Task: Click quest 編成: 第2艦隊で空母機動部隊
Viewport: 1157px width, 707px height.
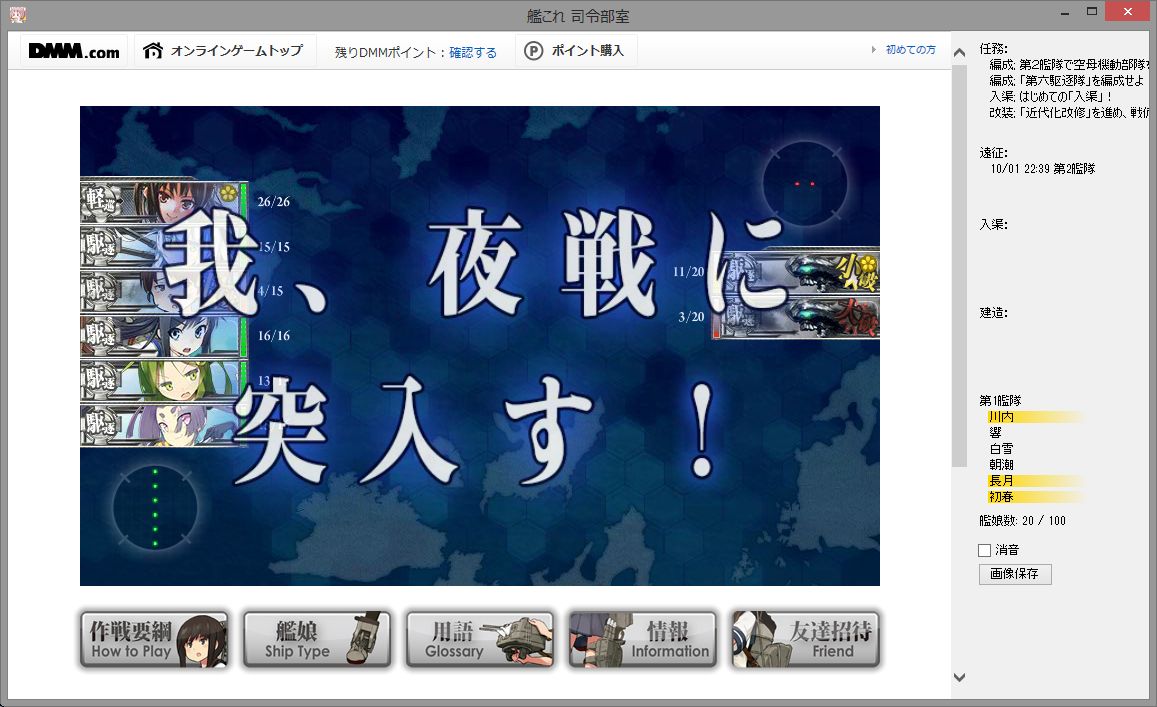Action: [x=1069, y=64]
